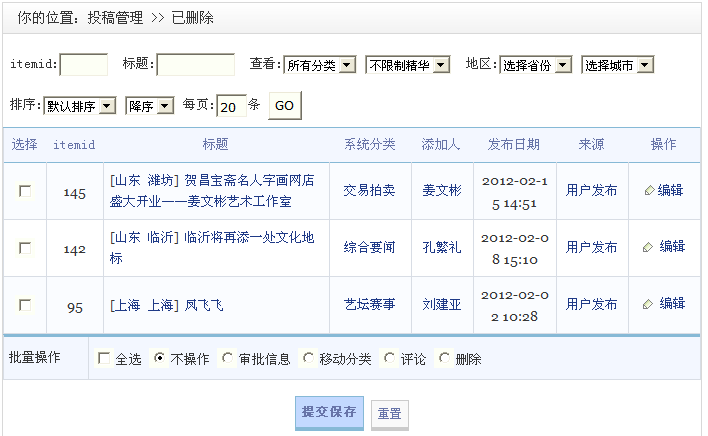Click the itemid value 145
The width and height of the screenshot is (708, 436).
(x=75, y=194)
